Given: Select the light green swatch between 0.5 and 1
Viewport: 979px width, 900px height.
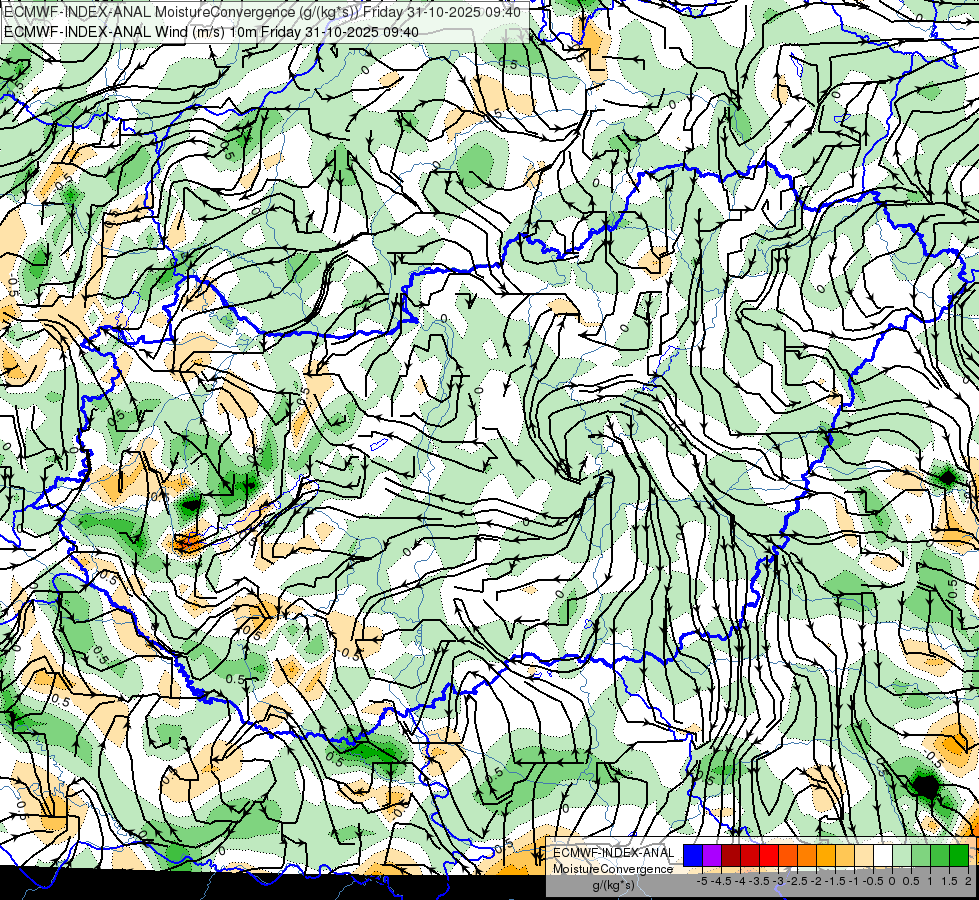Looking at the screenshot, I should click(920, 855).
